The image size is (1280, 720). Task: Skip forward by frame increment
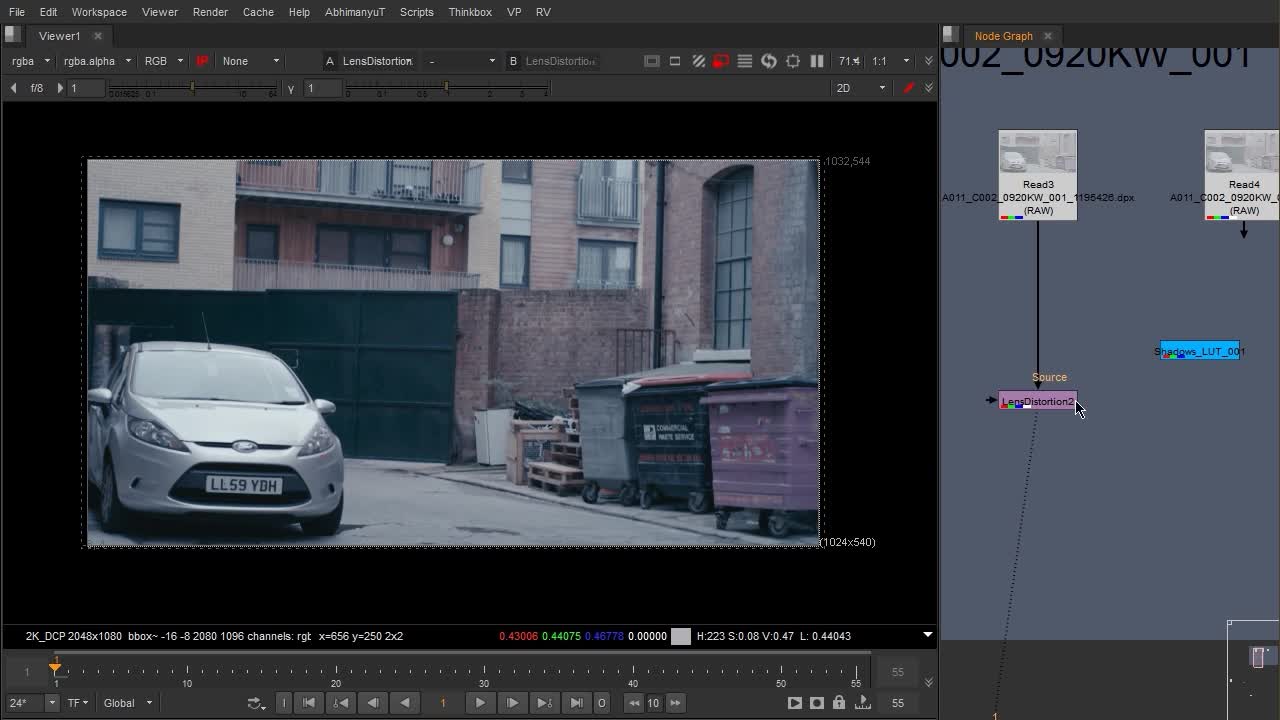[x=675, y=703]
